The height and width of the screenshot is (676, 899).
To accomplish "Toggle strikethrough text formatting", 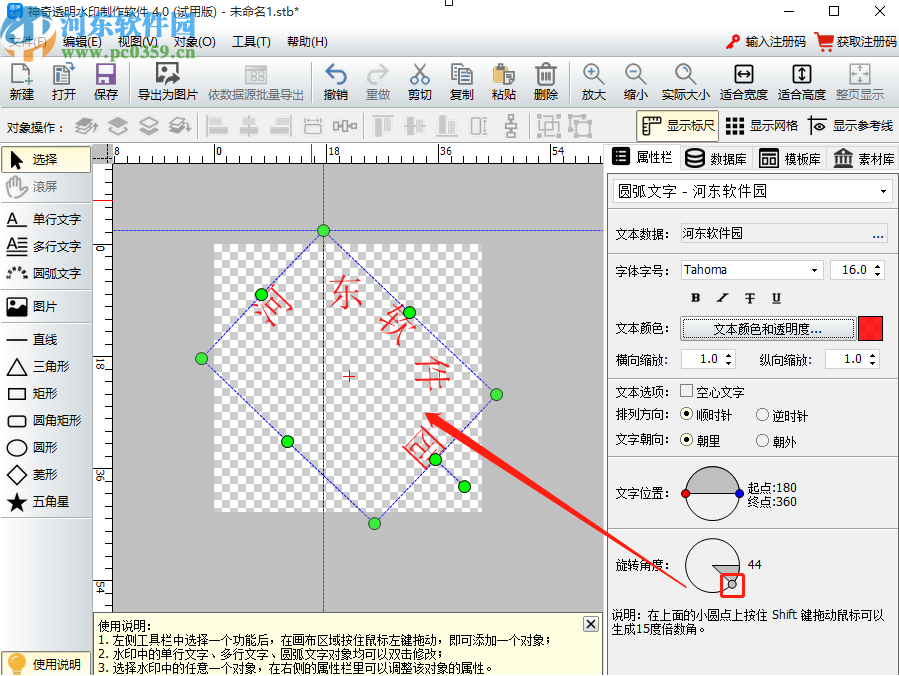I will click(749, 298).
